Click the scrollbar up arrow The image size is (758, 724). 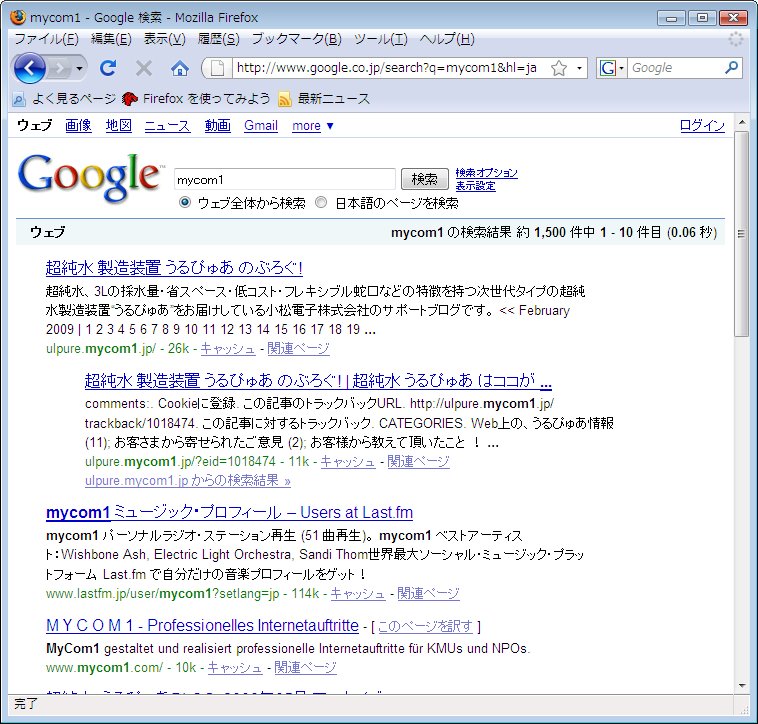pos(742,122)
